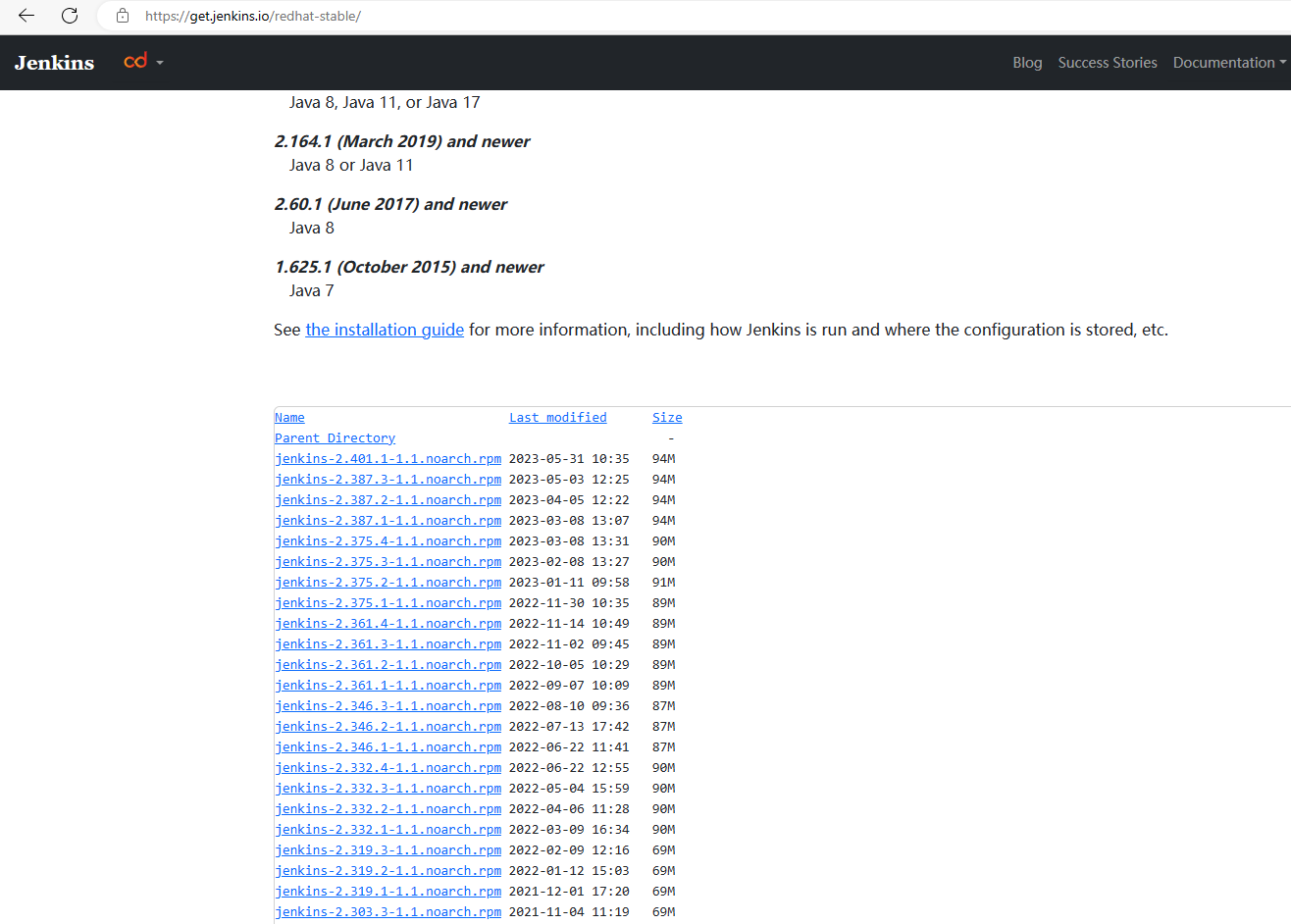The image size is (1291, 924).
Task: Download jenkins-2.319.1-1.1.noarch.rpm
Action: click(387, 892)
